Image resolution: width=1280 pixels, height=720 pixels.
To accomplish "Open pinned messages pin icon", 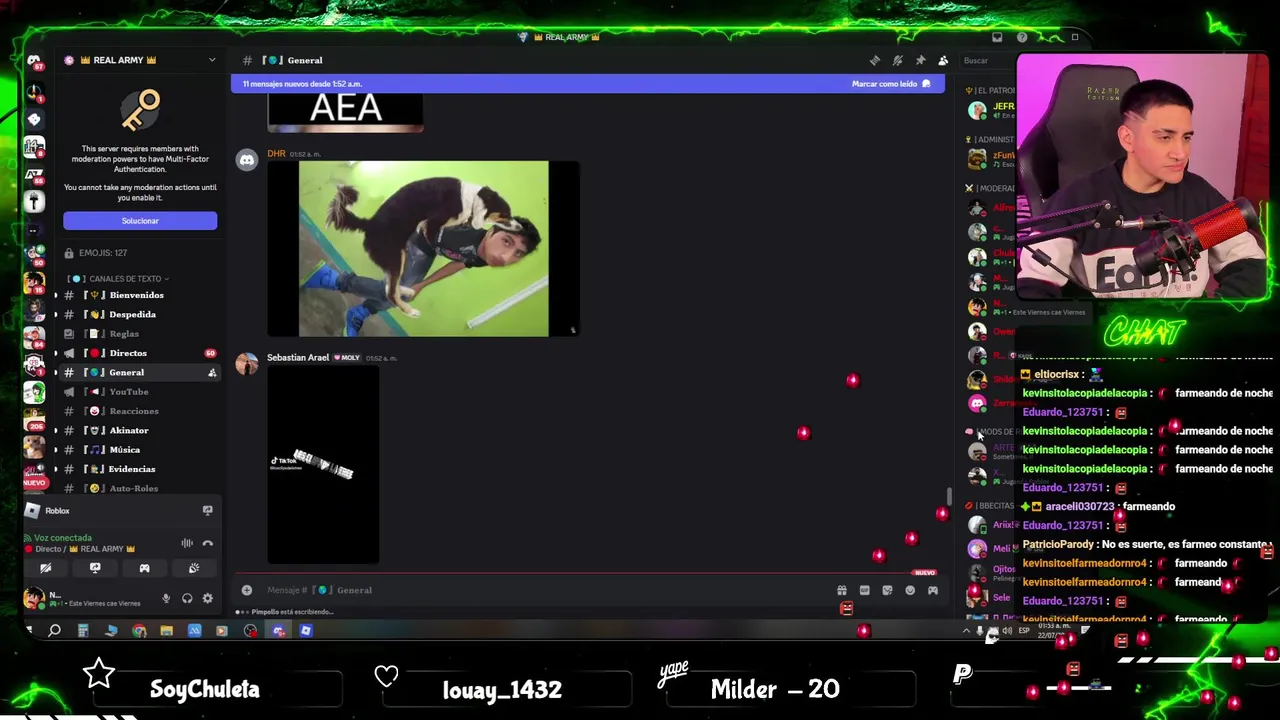I will [920, 60].
